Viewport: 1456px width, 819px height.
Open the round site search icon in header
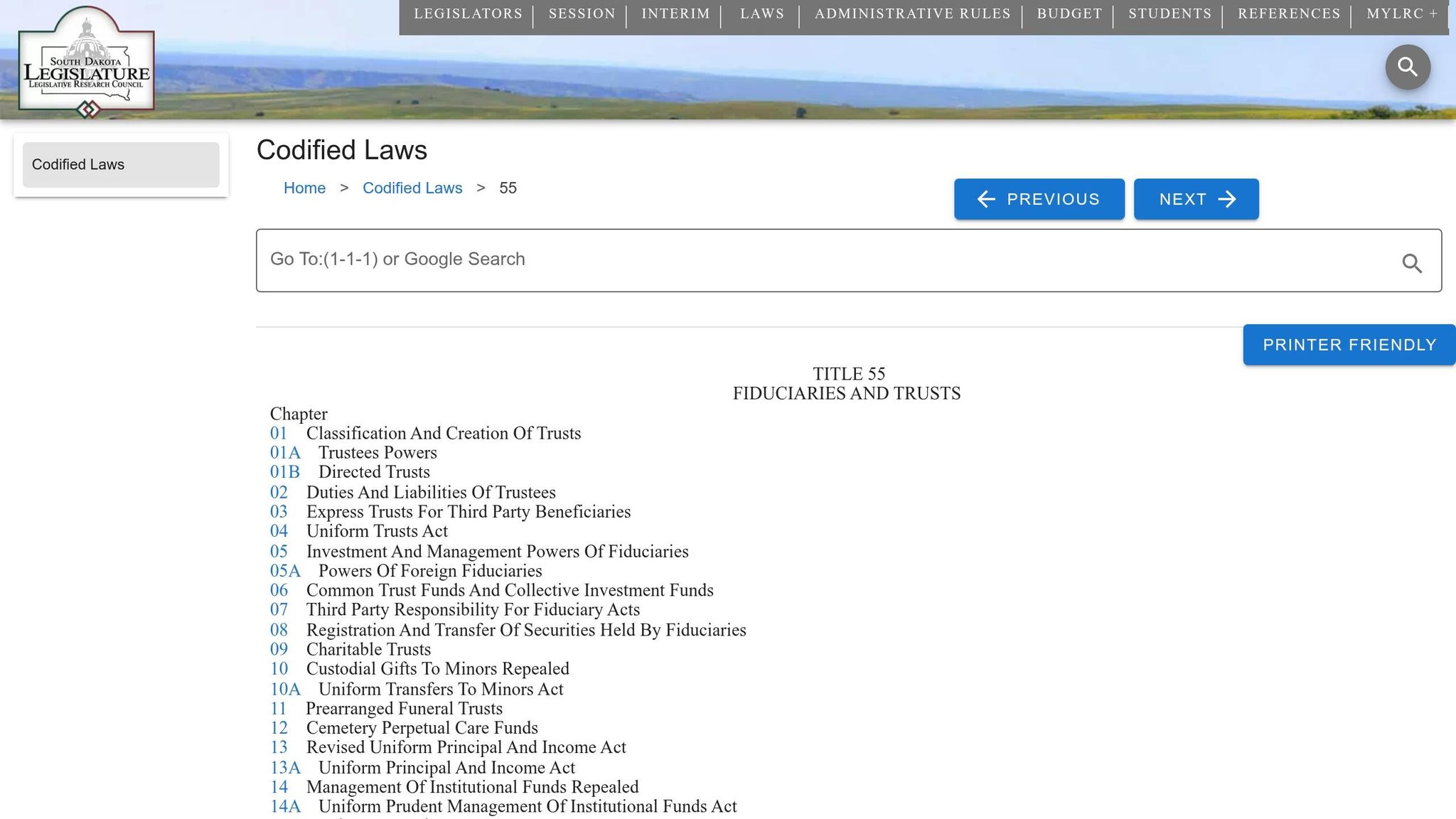1408,67
